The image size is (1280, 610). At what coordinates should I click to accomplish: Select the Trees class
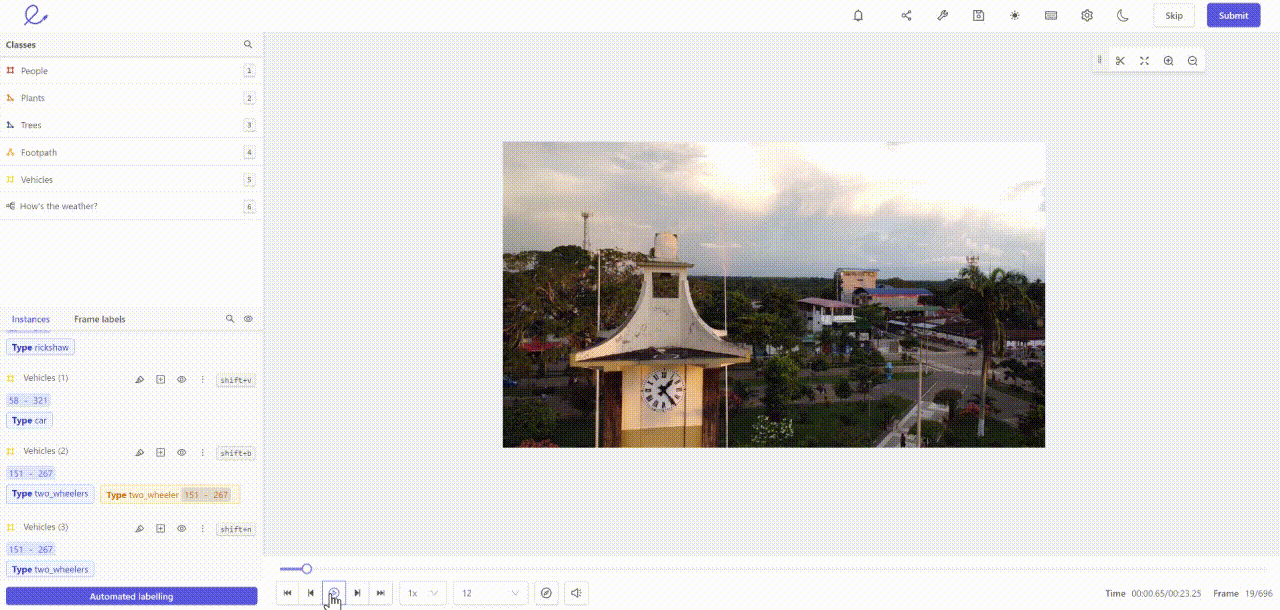131,125
